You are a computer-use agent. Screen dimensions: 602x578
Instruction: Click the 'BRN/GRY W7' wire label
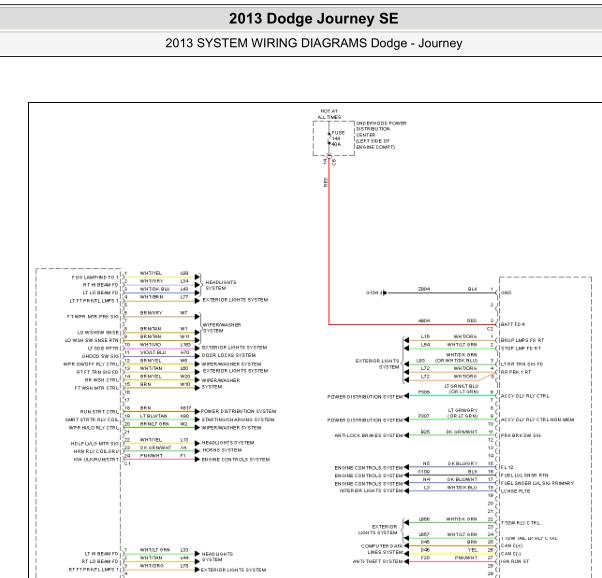point(164,313)
